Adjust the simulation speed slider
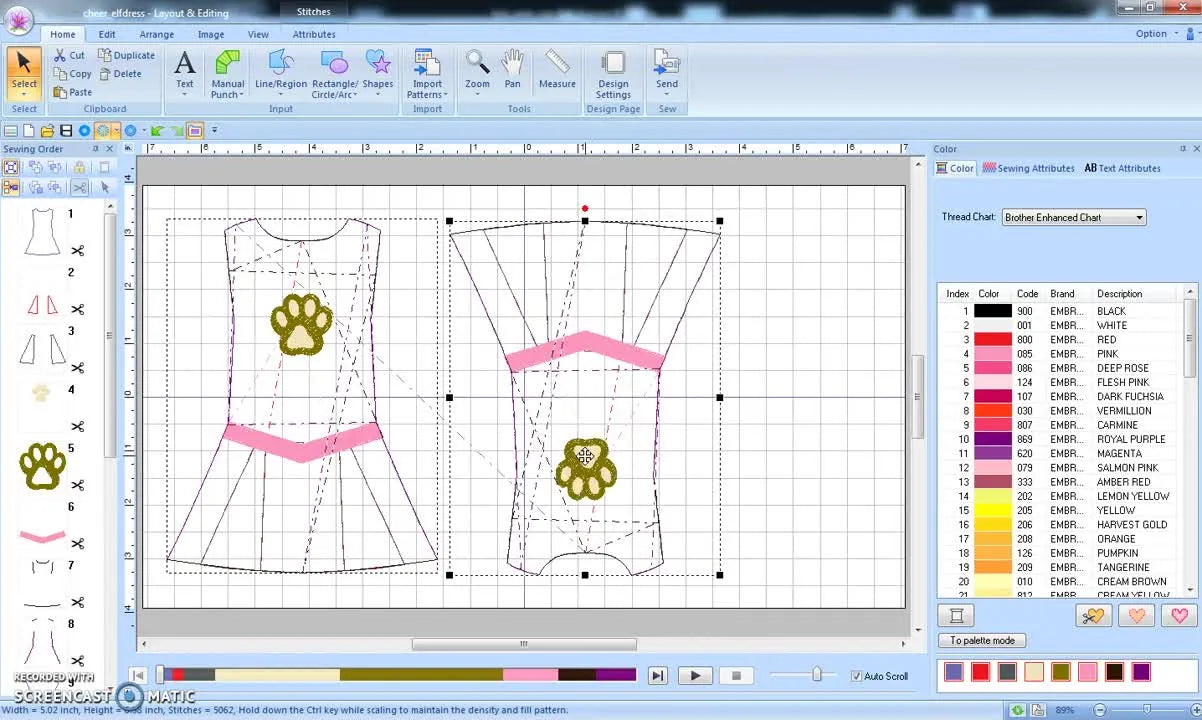The image size is (1202, 720). coord(817,675)
